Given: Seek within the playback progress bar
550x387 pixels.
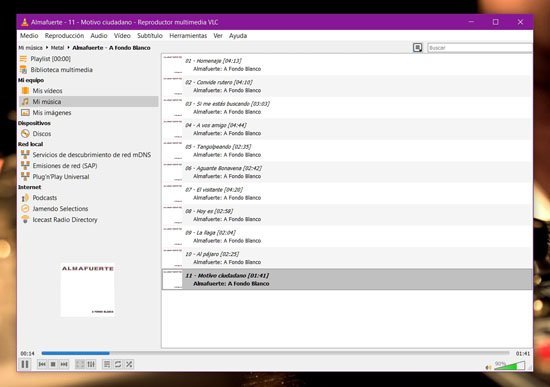Looking at the screenshot, I should [275, 353].
